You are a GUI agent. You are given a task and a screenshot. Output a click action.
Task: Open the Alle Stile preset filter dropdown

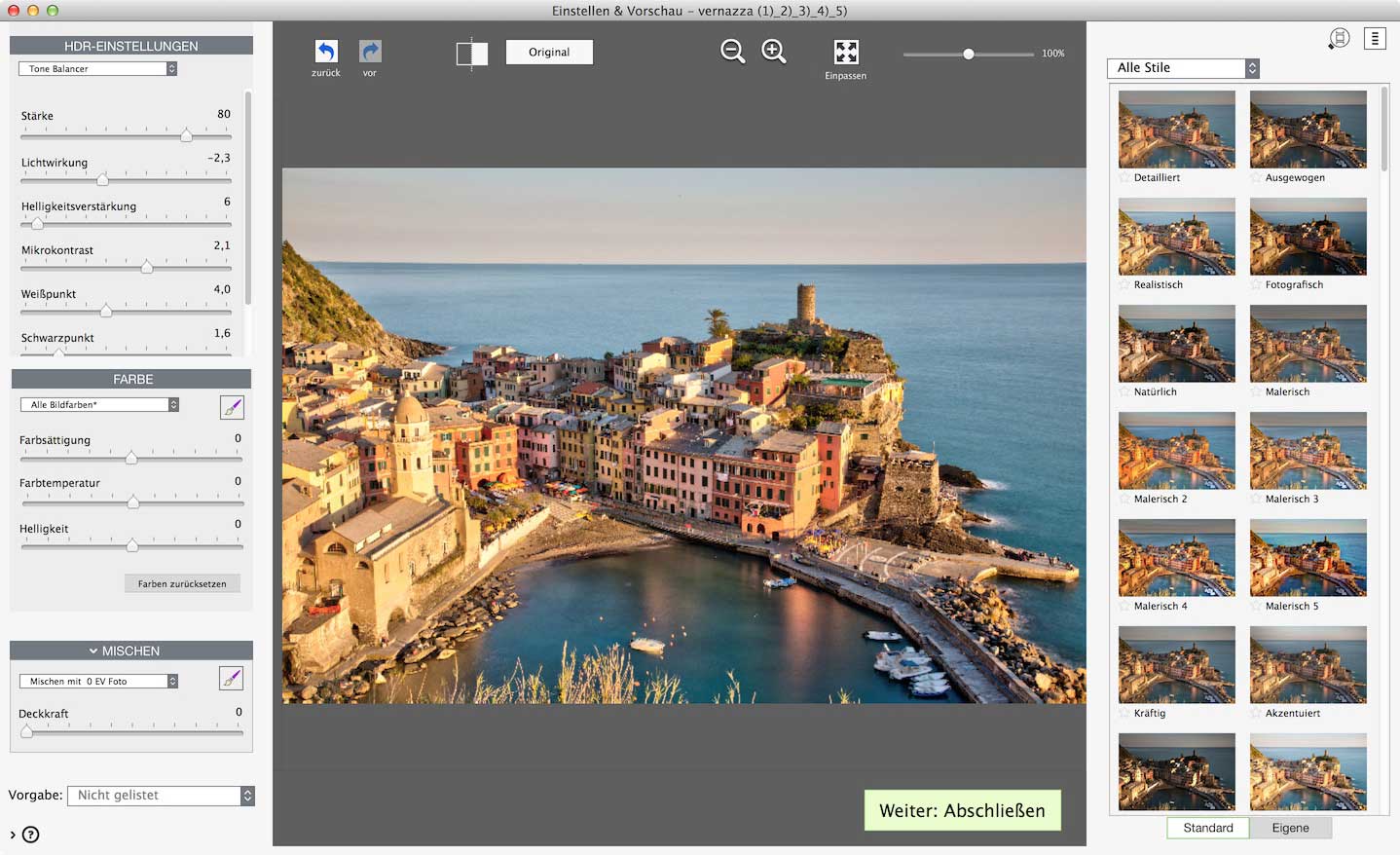tap(1183, 68)
